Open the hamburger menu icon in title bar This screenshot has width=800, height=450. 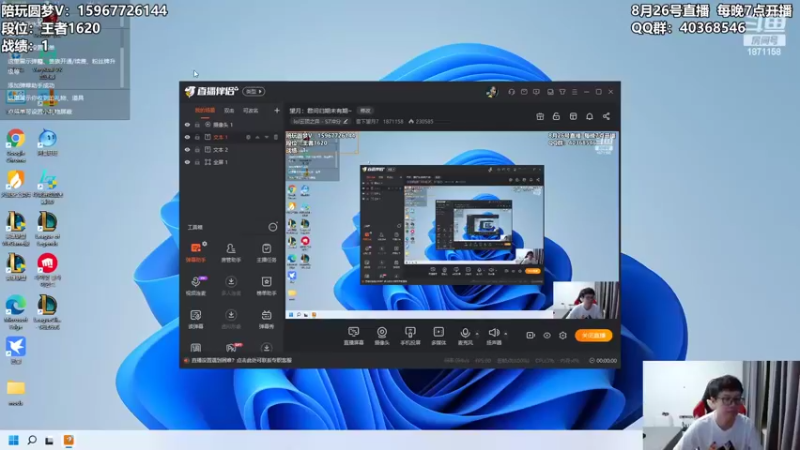pos(574,92)
